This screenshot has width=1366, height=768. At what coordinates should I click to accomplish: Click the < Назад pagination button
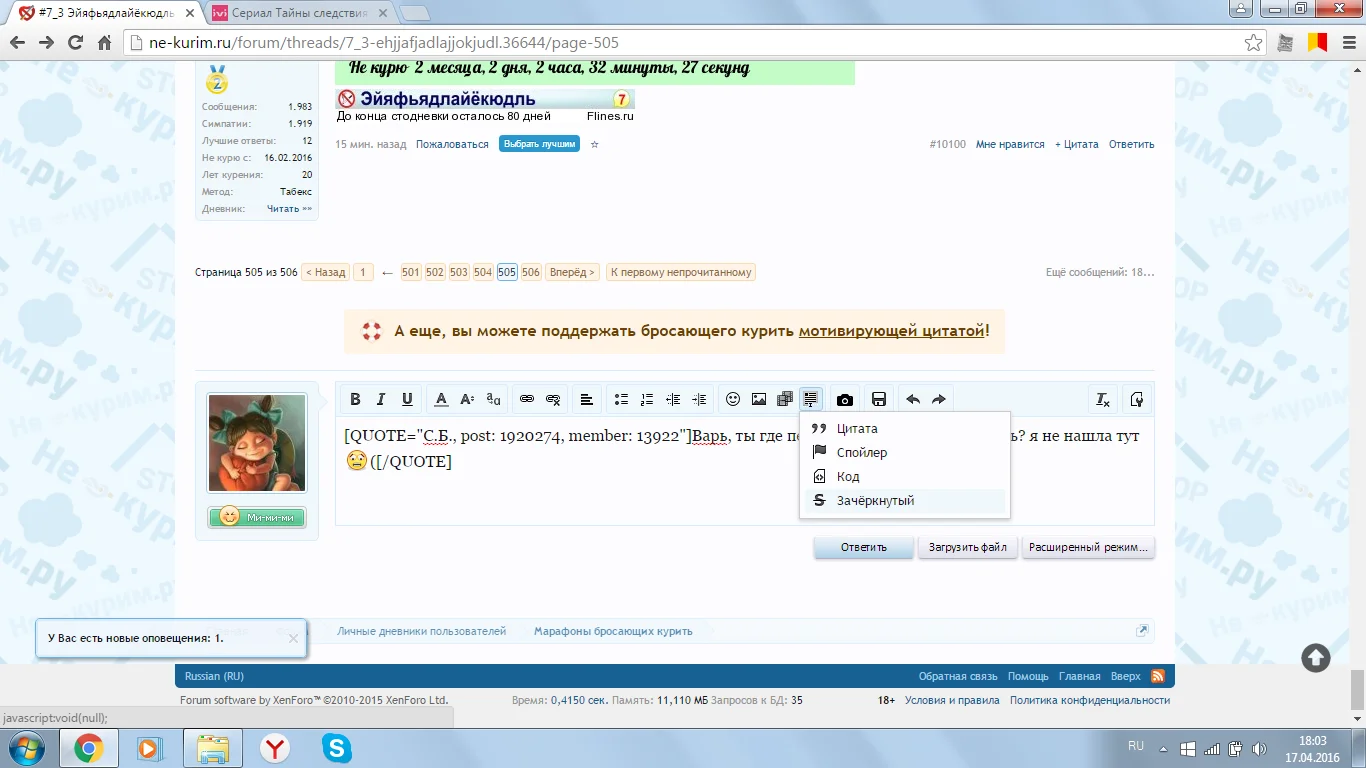pos(325,272)
